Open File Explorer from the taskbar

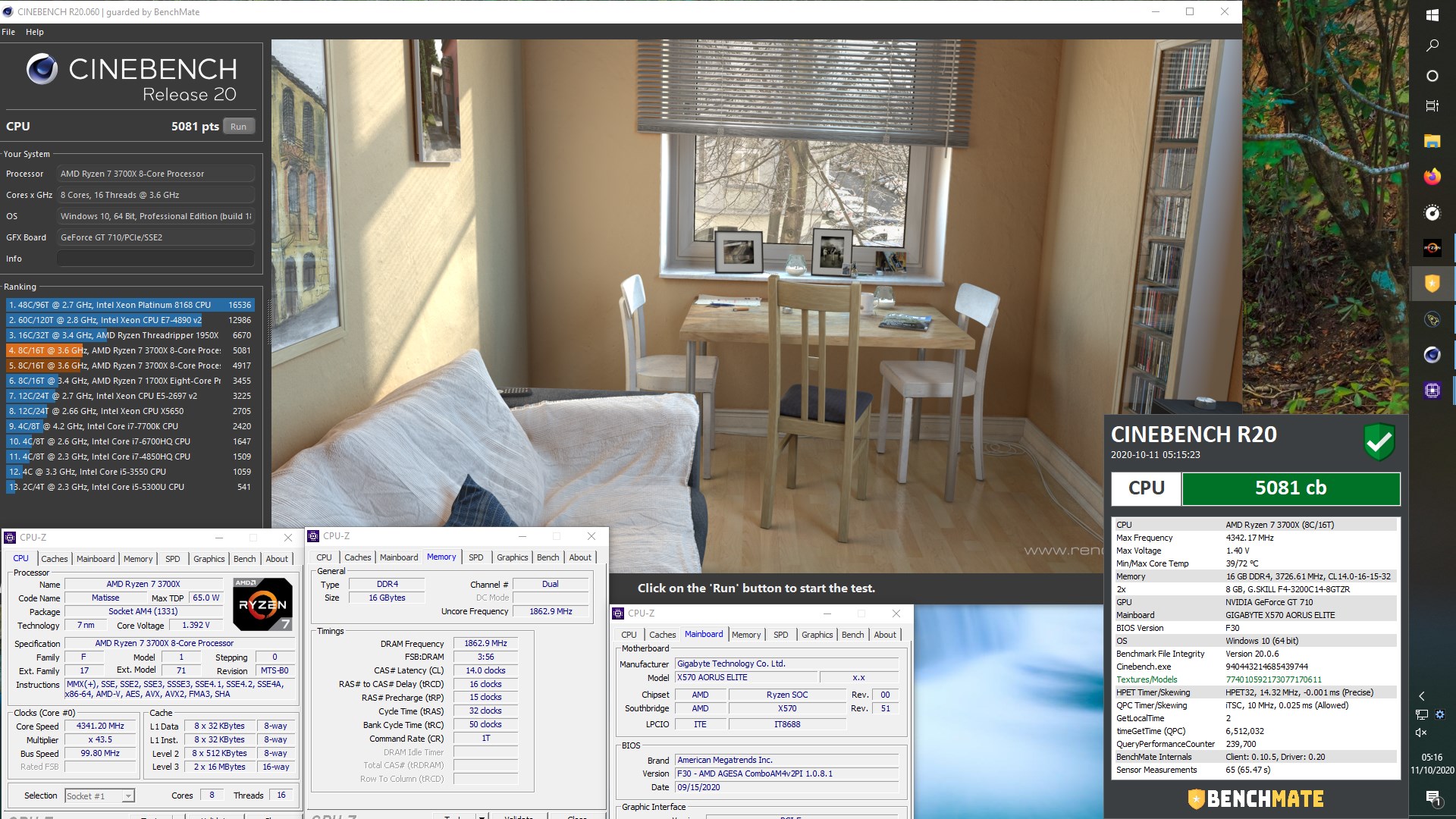tap(1432, 141)
